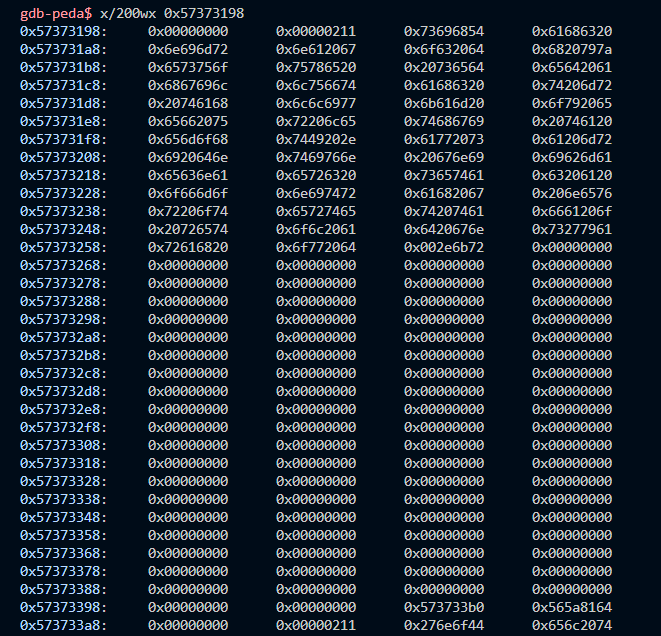Select pointer value 0x573733b0
Screen dimensions: 661x636
coord(444,607)
